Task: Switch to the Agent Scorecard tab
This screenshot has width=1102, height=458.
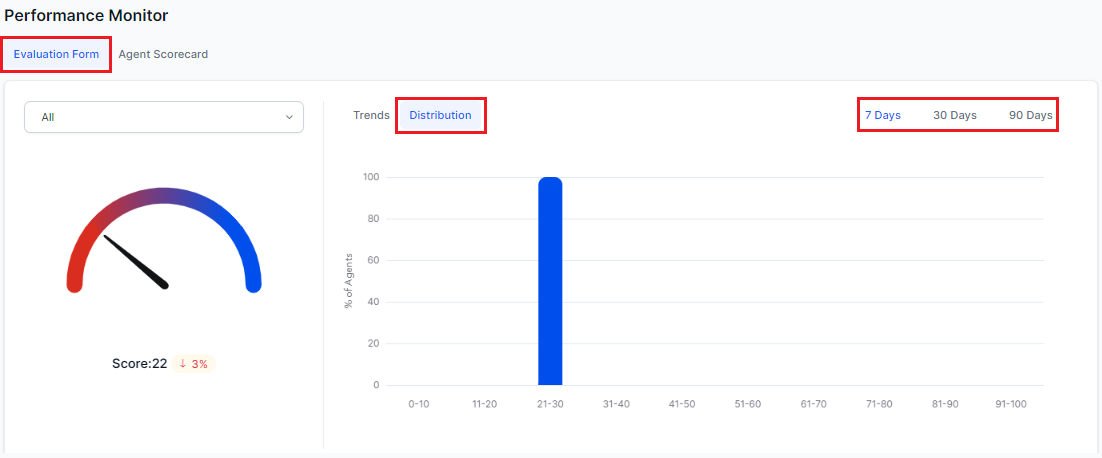Action: pos(163,54)
